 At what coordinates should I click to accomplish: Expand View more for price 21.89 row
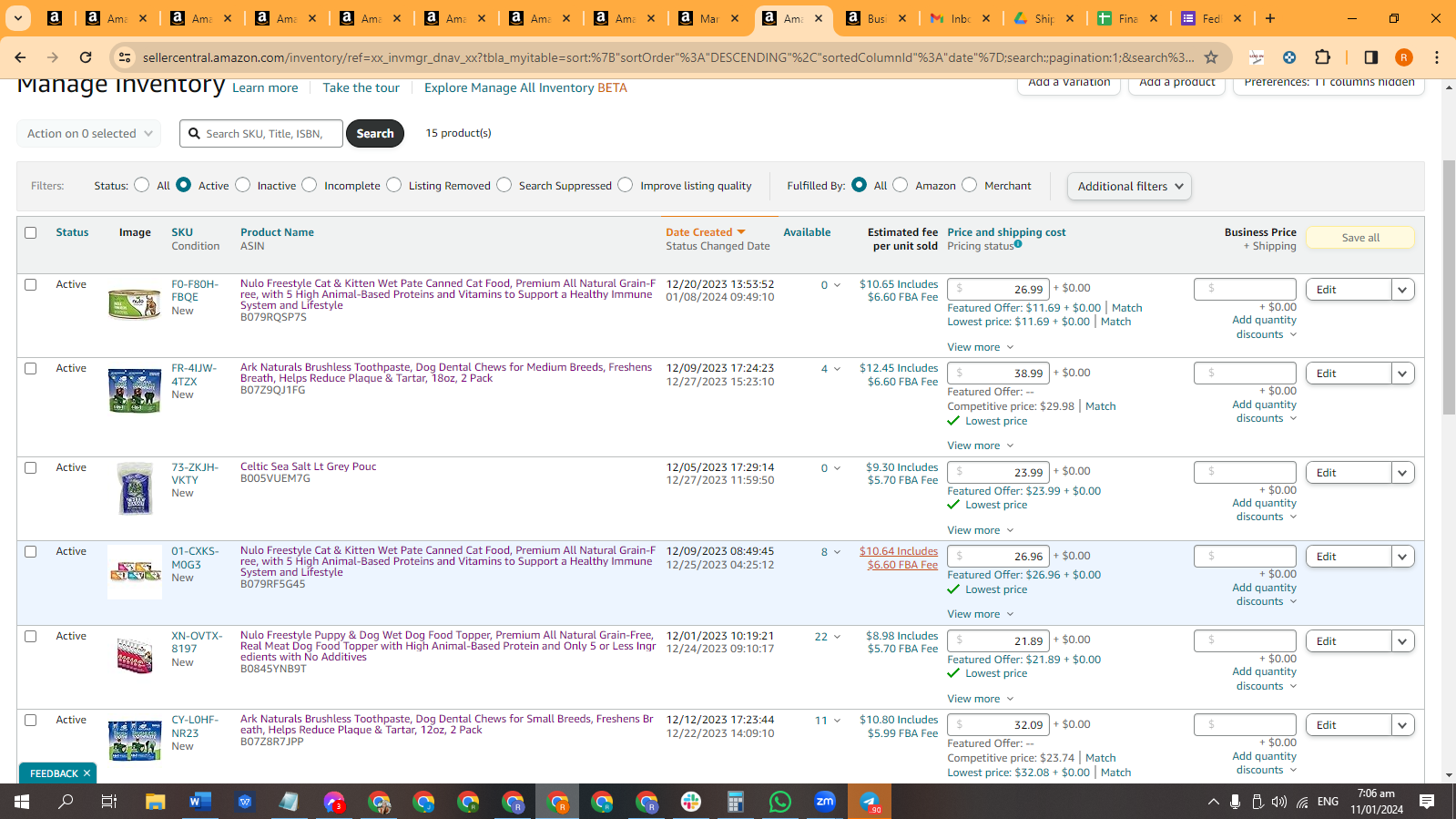click(x=980, y=699)
